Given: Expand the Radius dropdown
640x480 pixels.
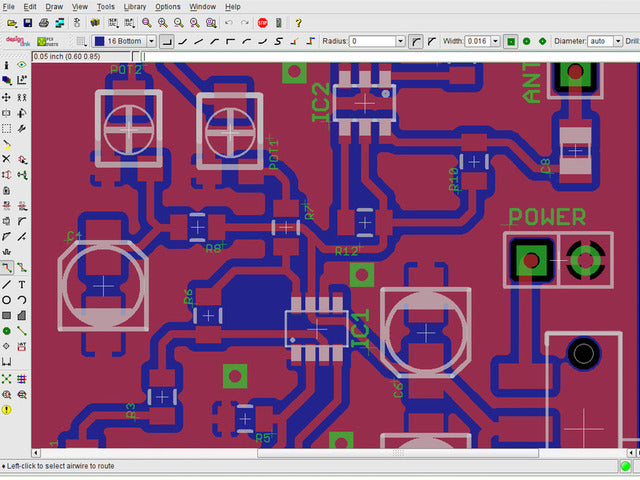Looking at the screenshot, I should coord(400,41).
